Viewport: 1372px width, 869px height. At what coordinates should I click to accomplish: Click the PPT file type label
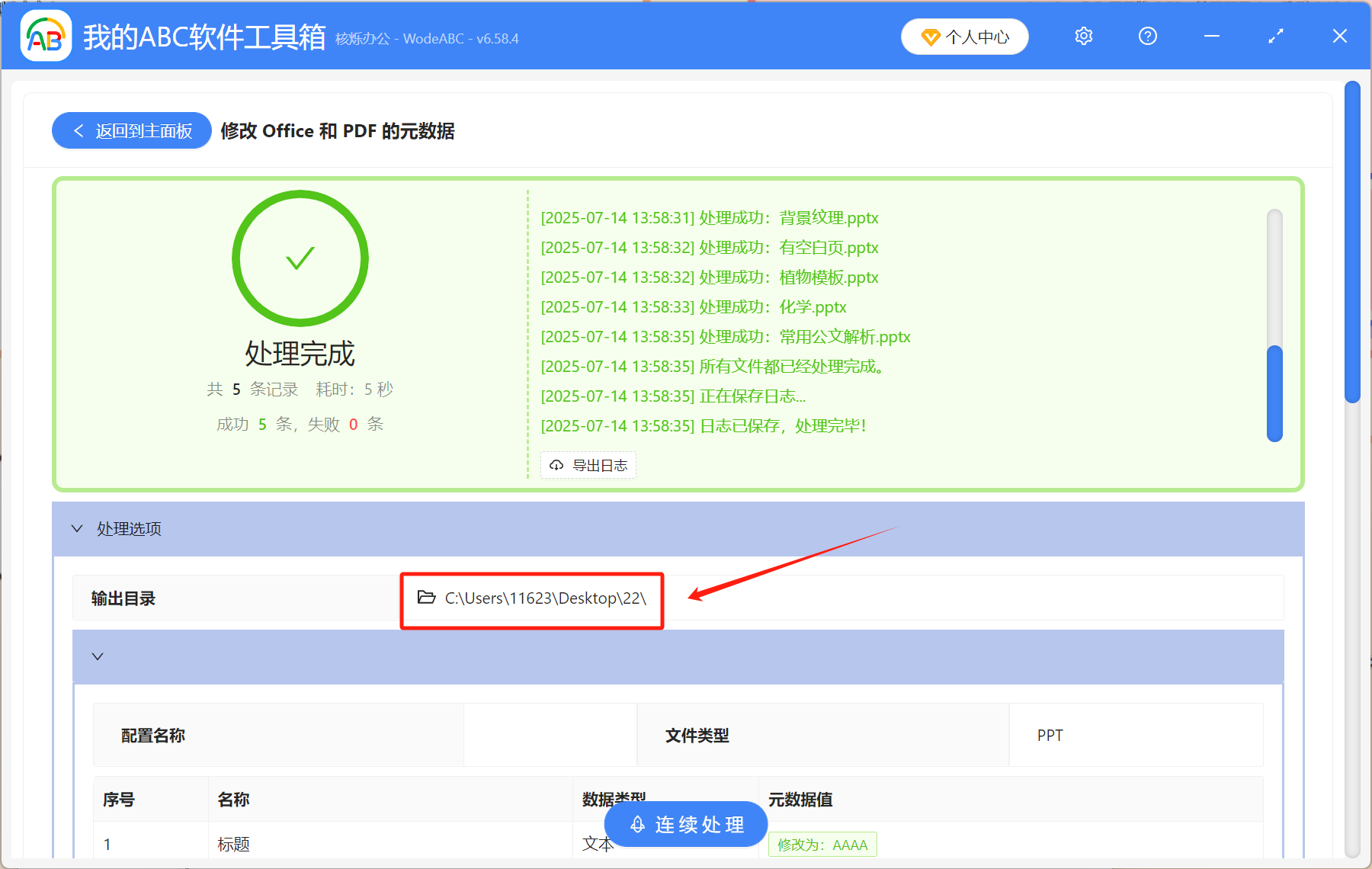1050,735
